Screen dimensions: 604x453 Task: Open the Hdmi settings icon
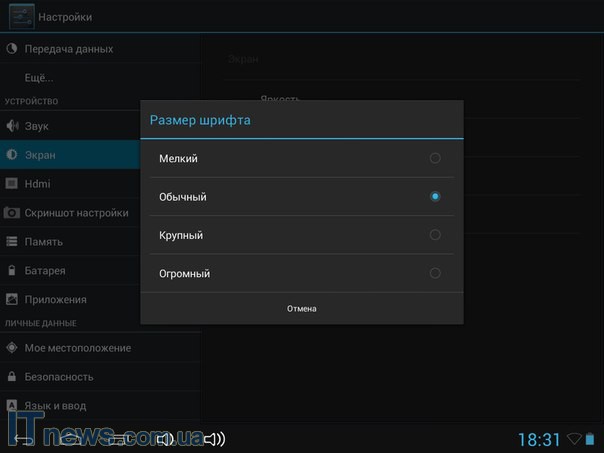(12, 184)
